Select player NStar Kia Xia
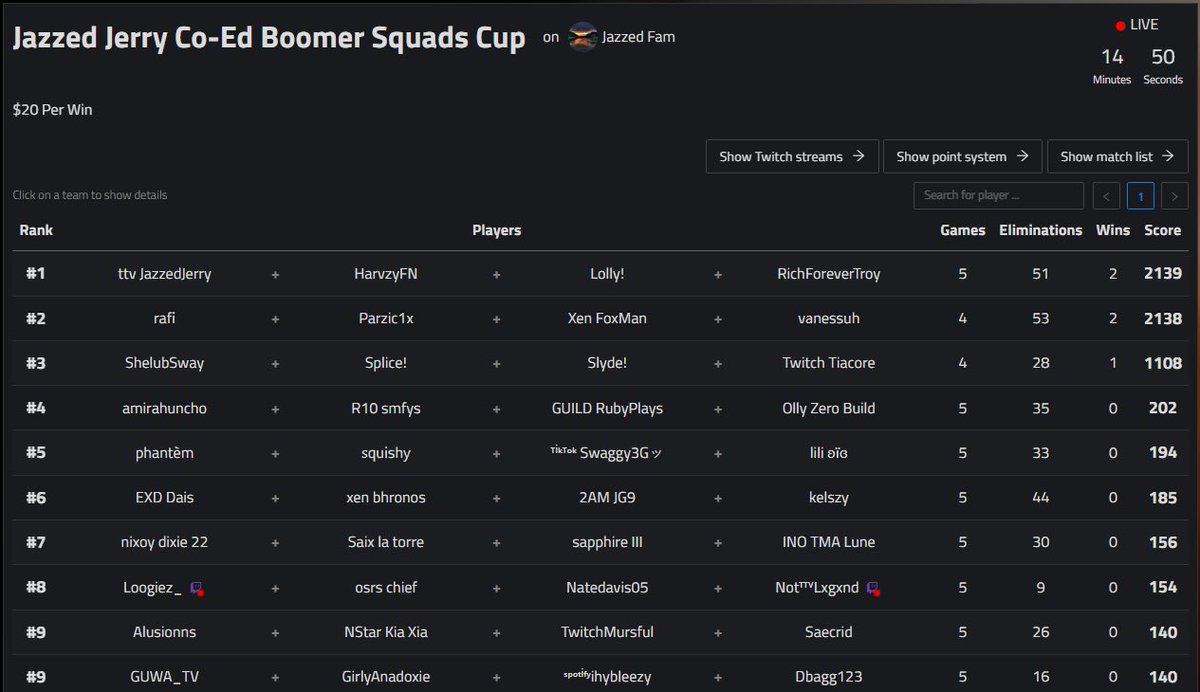Screen dimensions: 1200x692 pyautogui.click(x=386, y=632)
